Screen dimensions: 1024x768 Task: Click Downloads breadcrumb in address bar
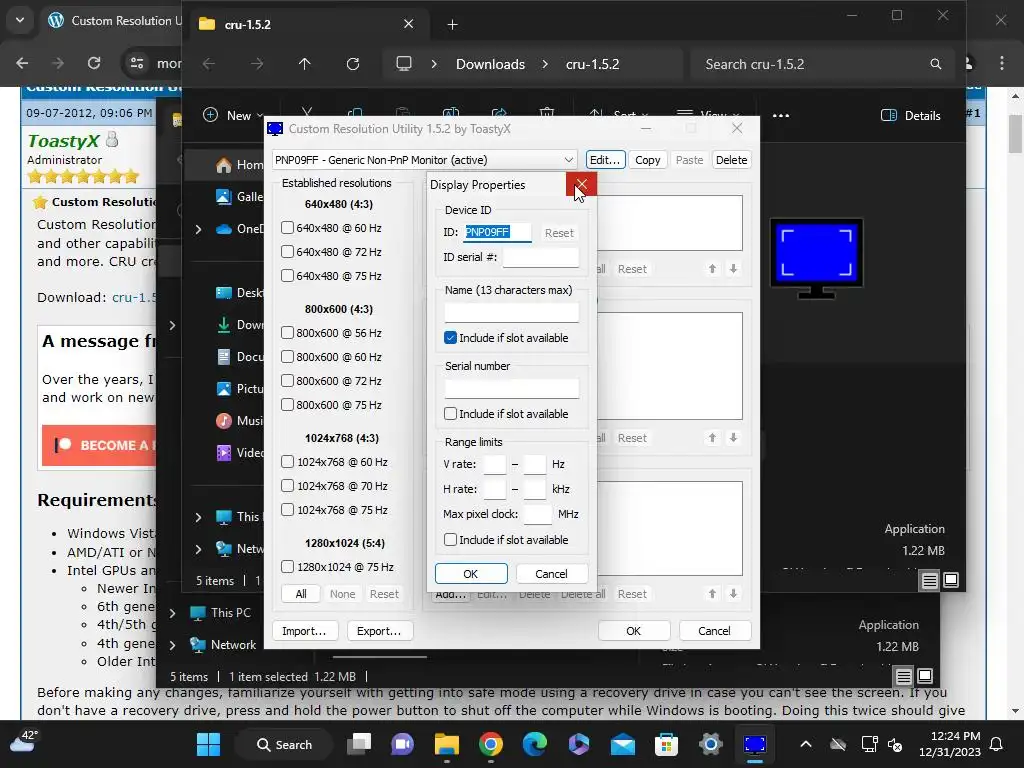point(490,64)
